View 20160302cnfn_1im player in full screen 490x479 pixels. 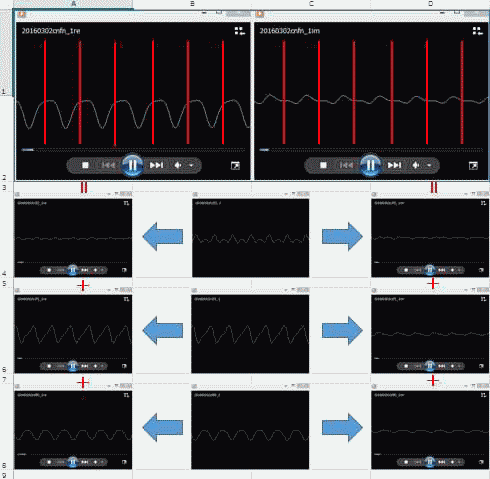click(473, 165)
